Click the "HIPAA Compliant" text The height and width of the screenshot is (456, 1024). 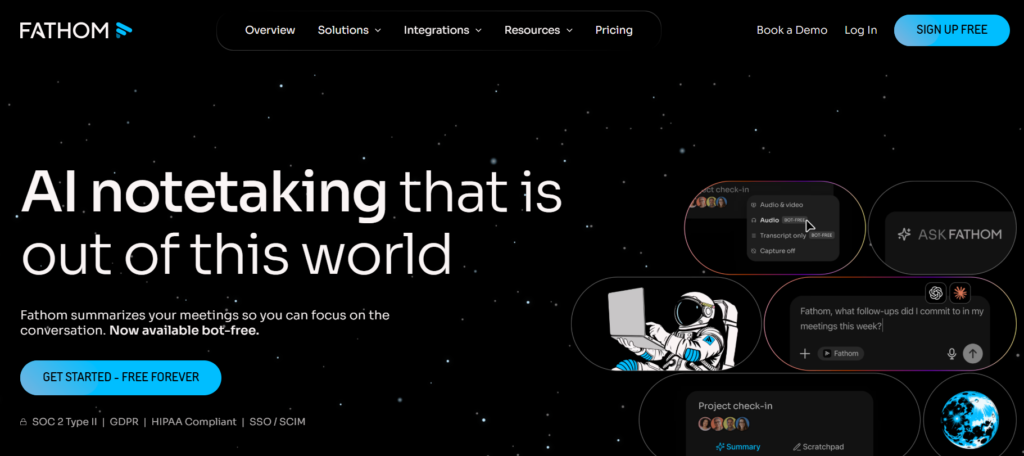click(194, 422)
